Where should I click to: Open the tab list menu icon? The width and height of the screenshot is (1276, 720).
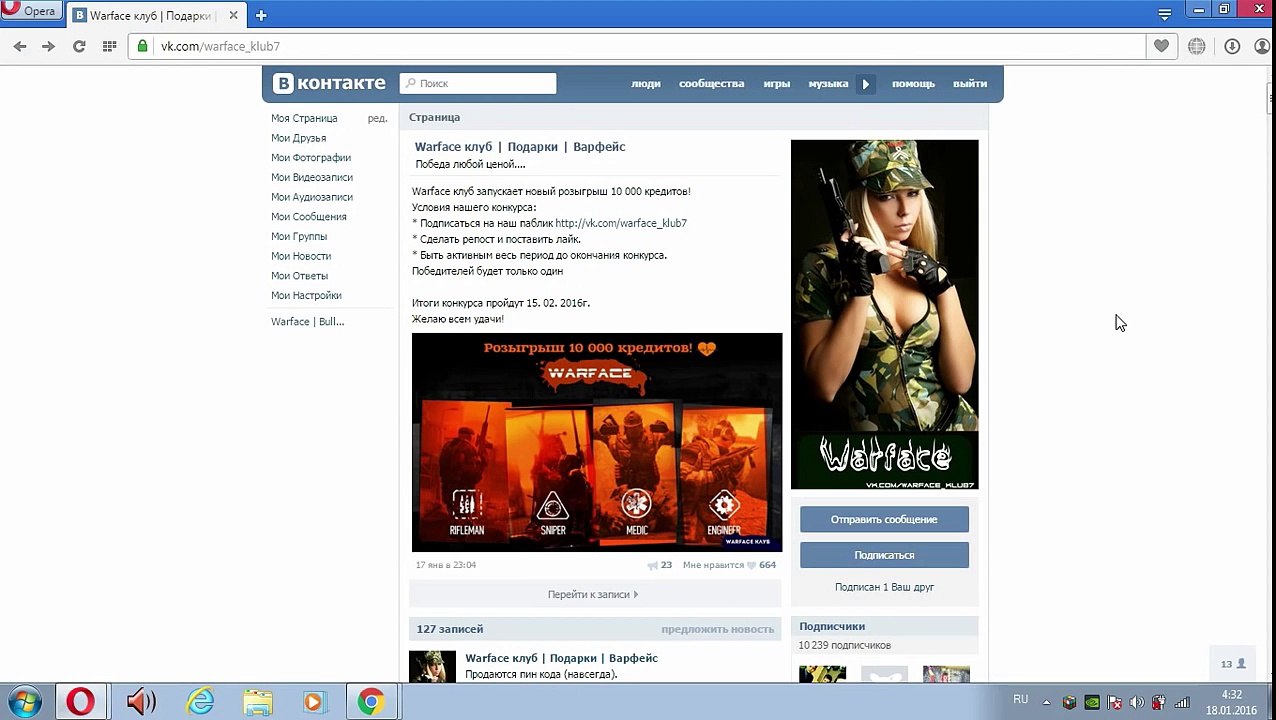point(1164,14)
